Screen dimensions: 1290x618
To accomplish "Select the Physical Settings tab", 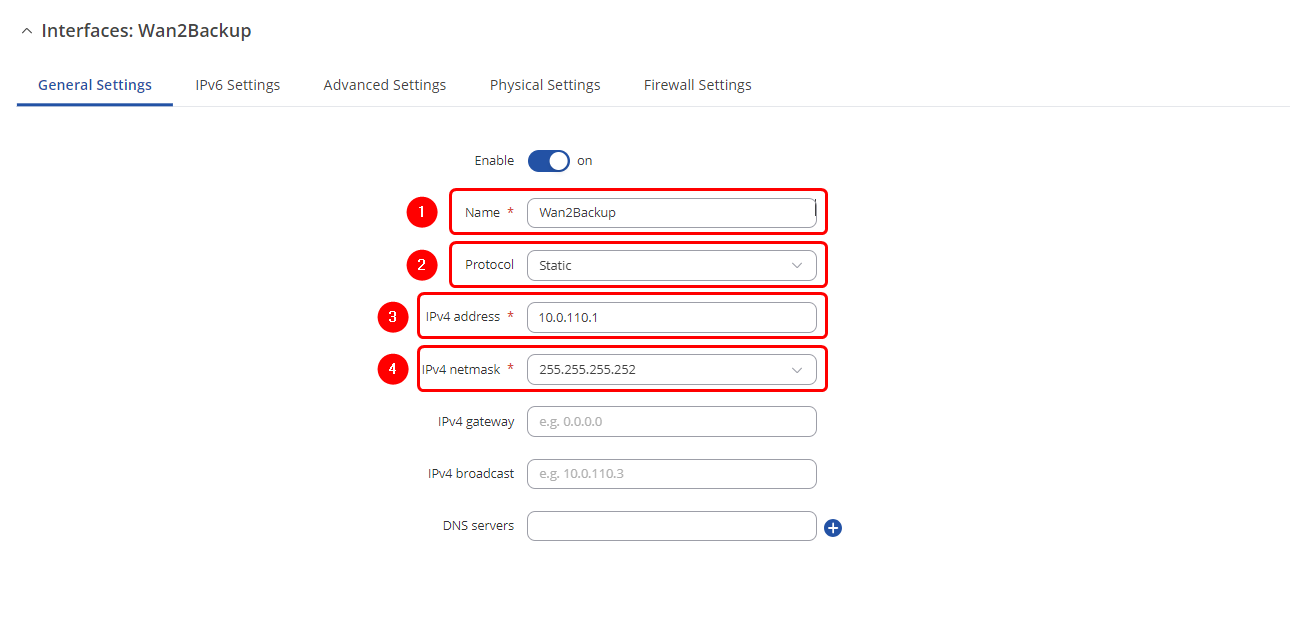I will (x=545, y=85).
